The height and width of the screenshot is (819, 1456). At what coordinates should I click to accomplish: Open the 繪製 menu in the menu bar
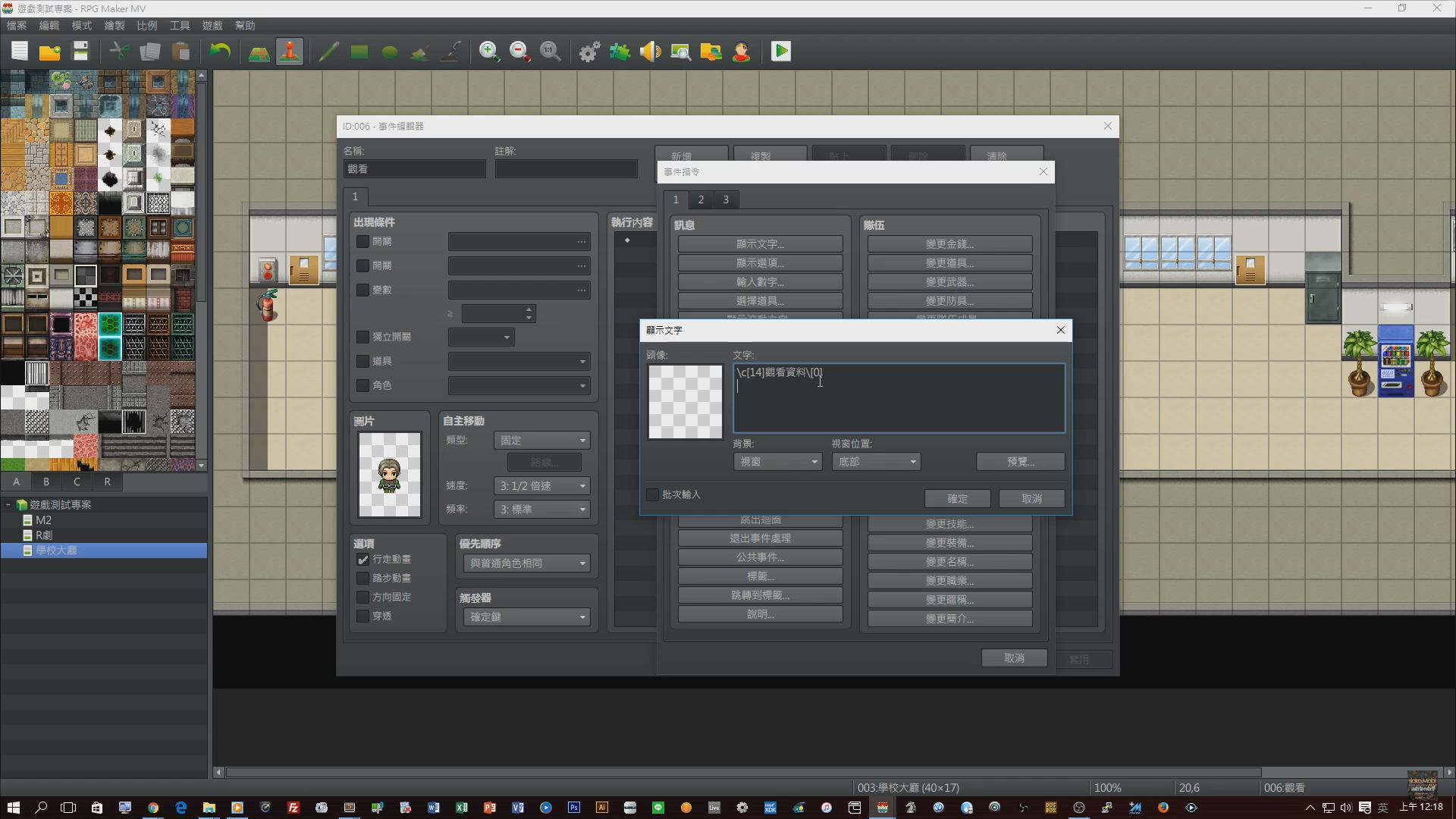click(115, 25)
